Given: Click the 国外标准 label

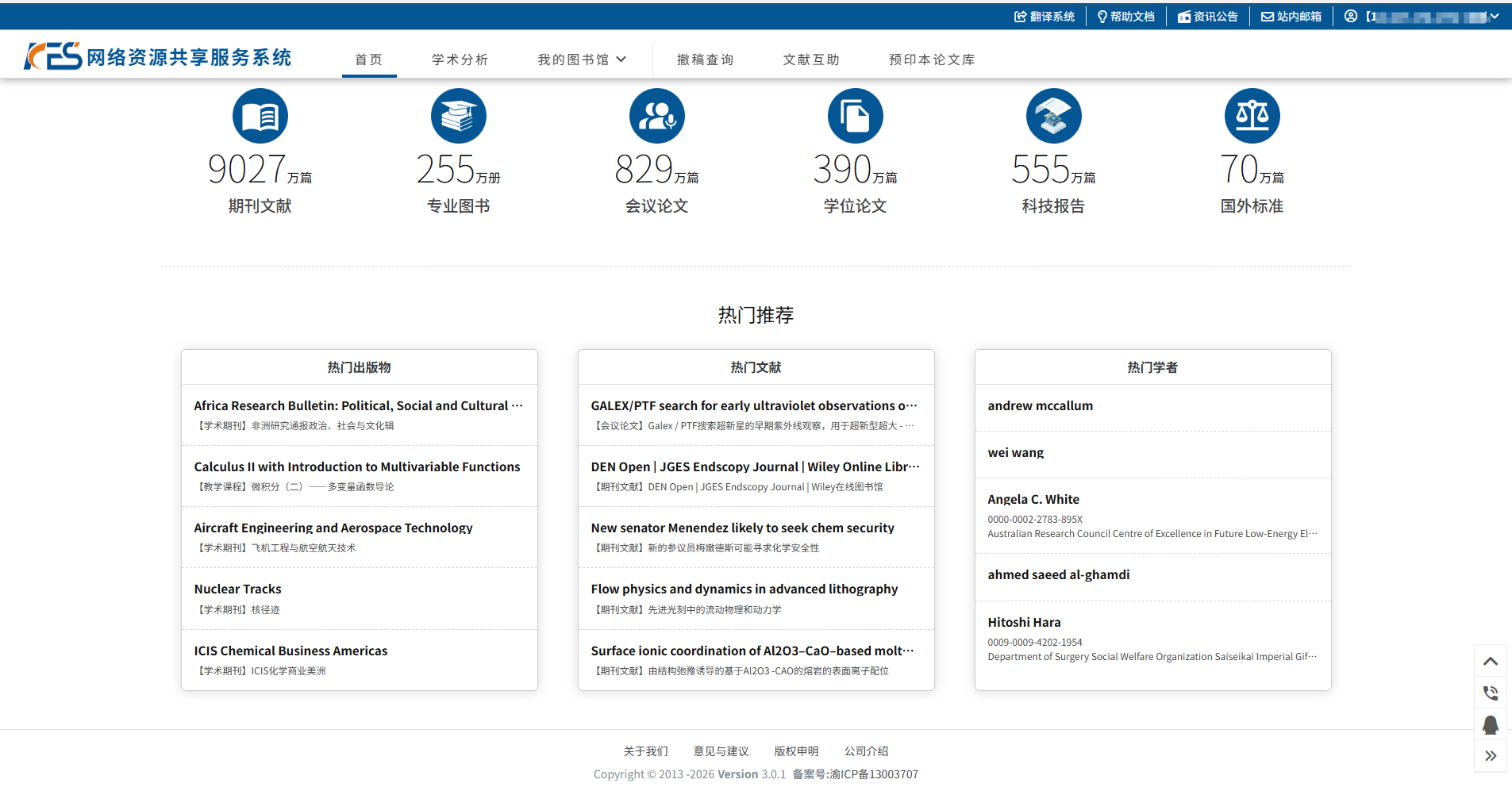Looking at the screenshot, I should click(x=1252, y=206).
